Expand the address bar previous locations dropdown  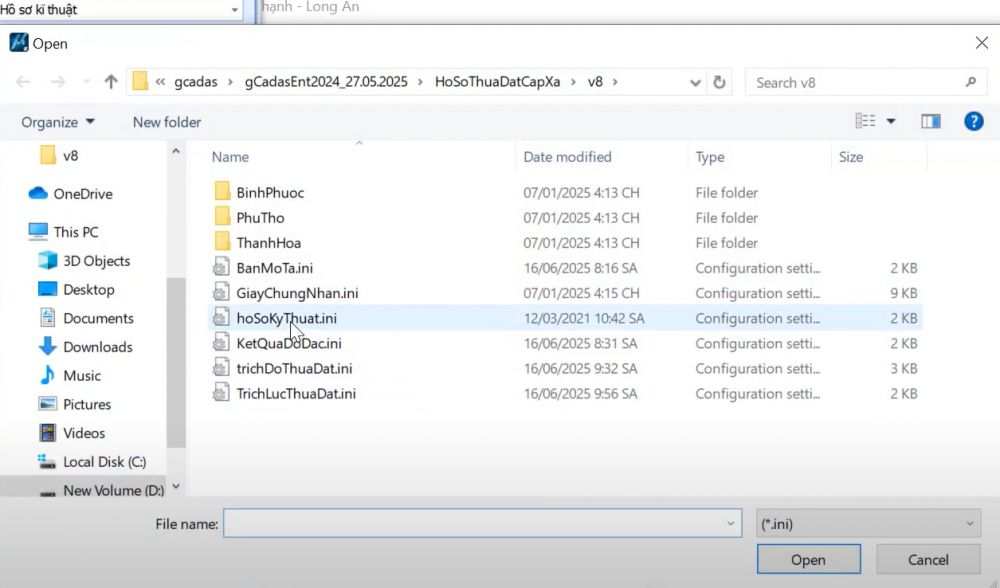pyautogui.click(x=696, y=82)
